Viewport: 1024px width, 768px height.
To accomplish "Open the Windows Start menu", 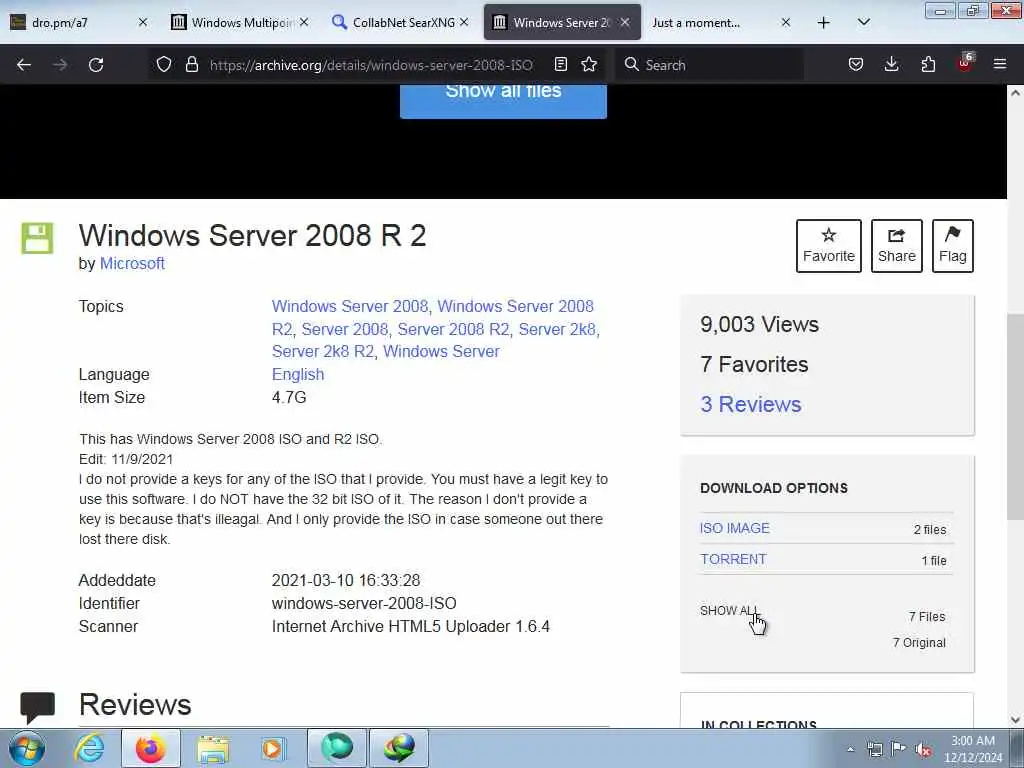I will 27,748.
